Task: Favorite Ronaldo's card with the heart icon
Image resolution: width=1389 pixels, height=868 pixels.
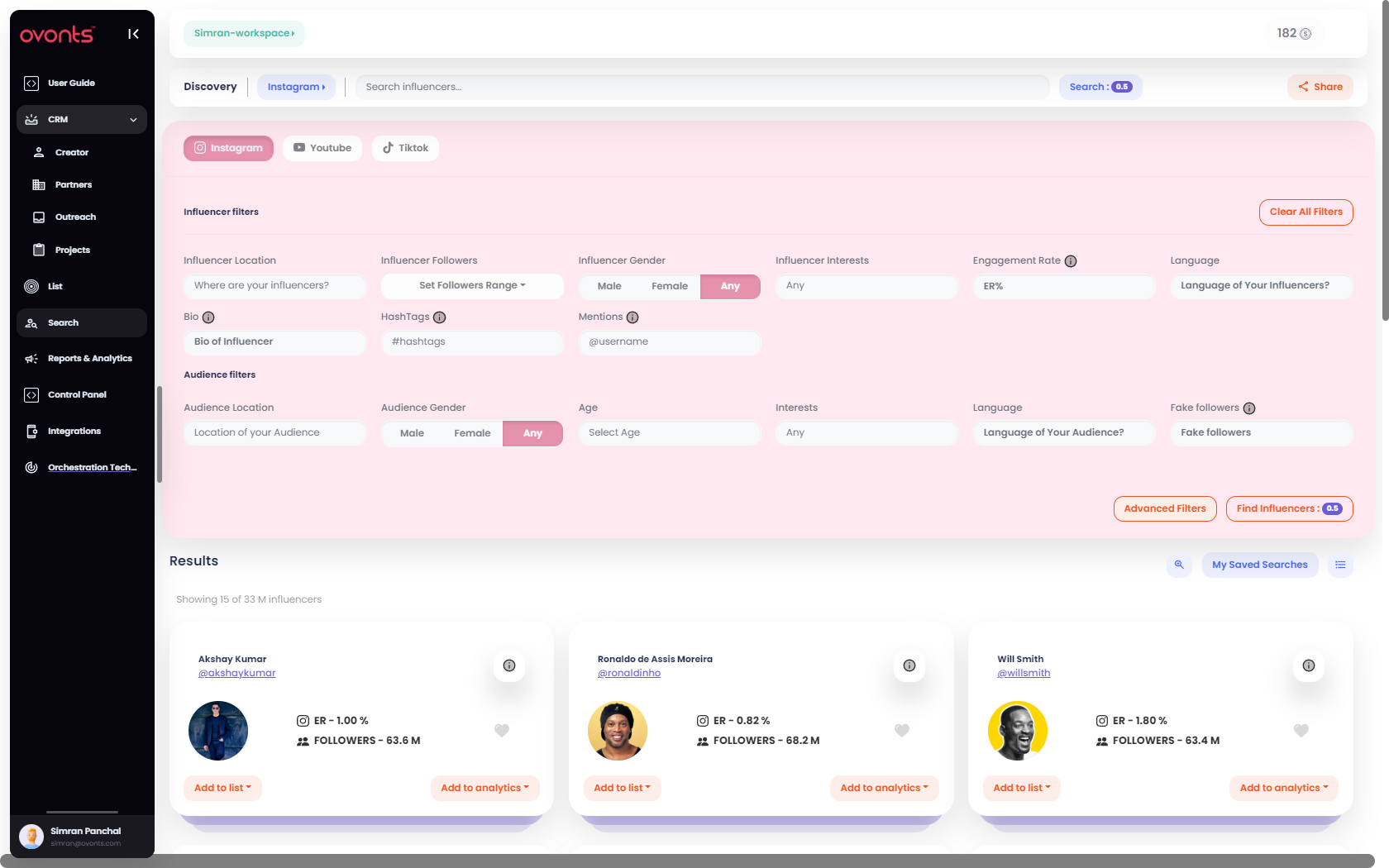Action: coord(901,730)
